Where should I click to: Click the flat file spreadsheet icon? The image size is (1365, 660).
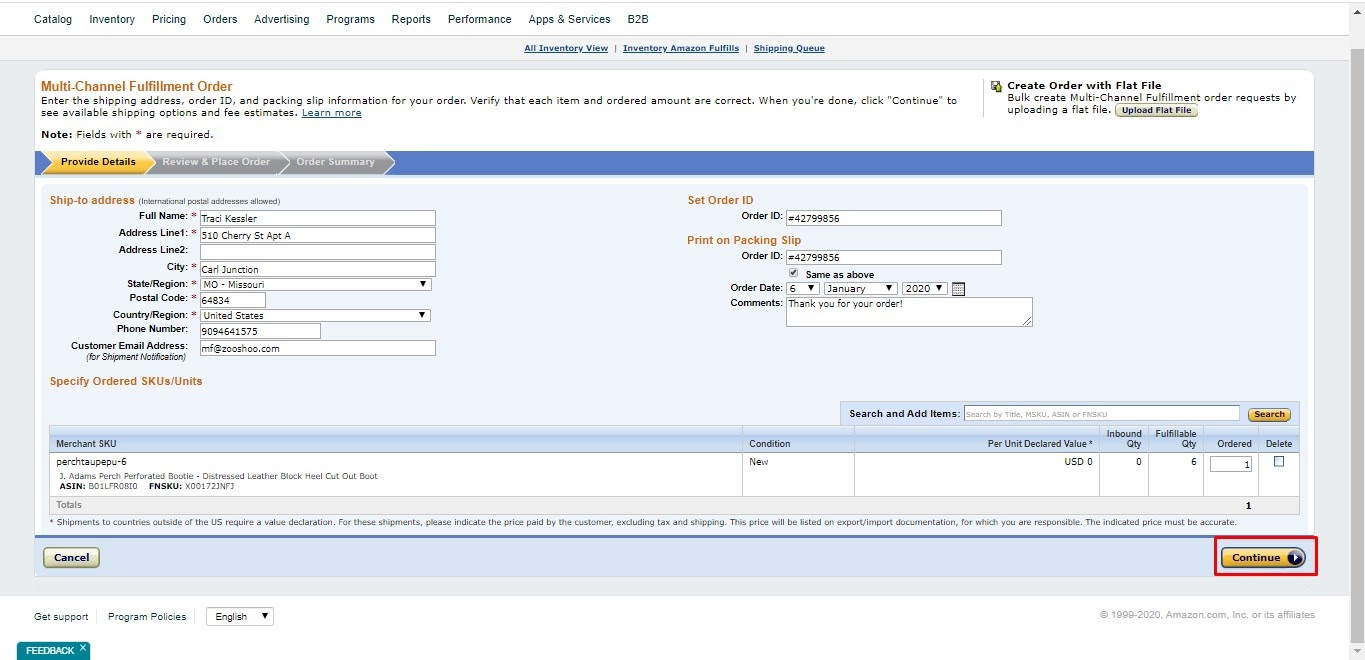[996, 86]
